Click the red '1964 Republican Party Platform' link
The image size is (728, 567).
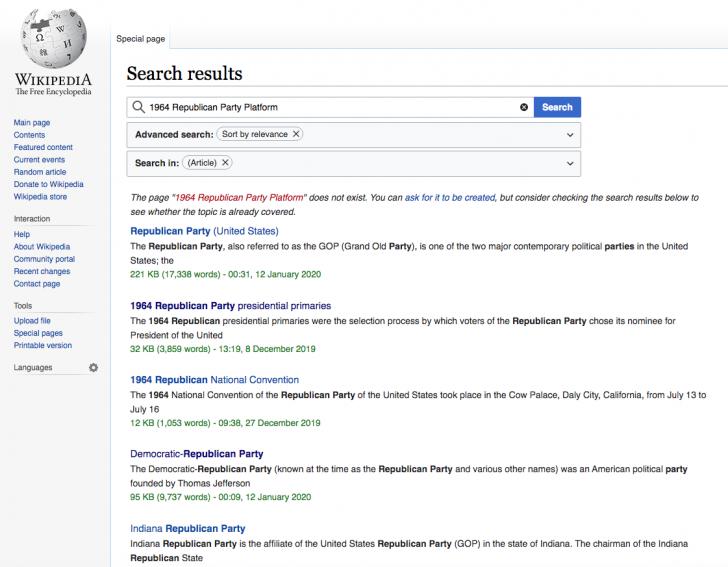coord(239,197)
